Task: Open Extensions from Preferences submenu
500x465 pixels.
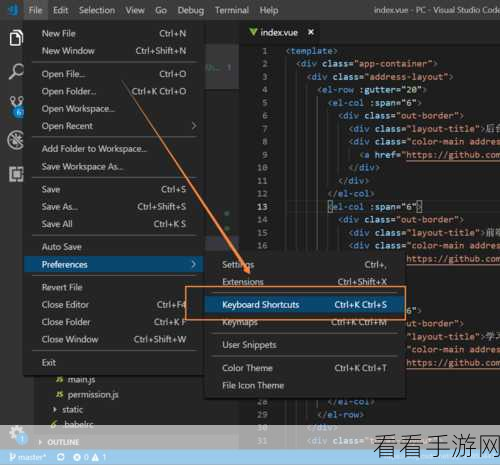Action: pos(305,282)
